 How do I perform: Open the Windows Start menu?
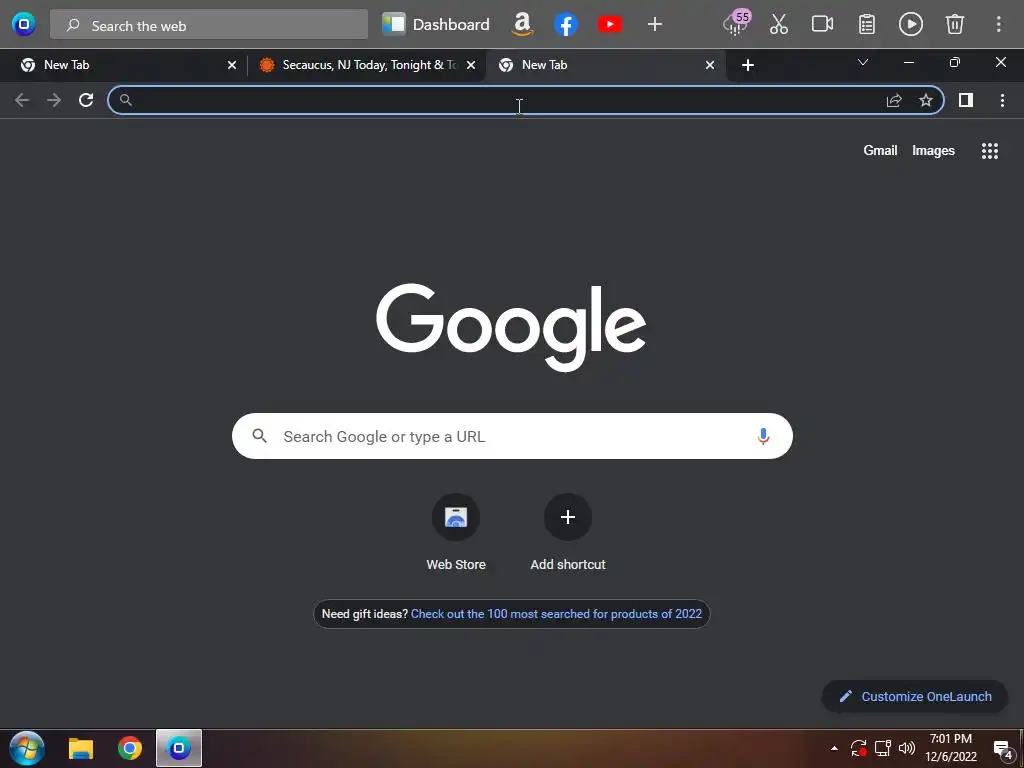(x=27, y=748)
